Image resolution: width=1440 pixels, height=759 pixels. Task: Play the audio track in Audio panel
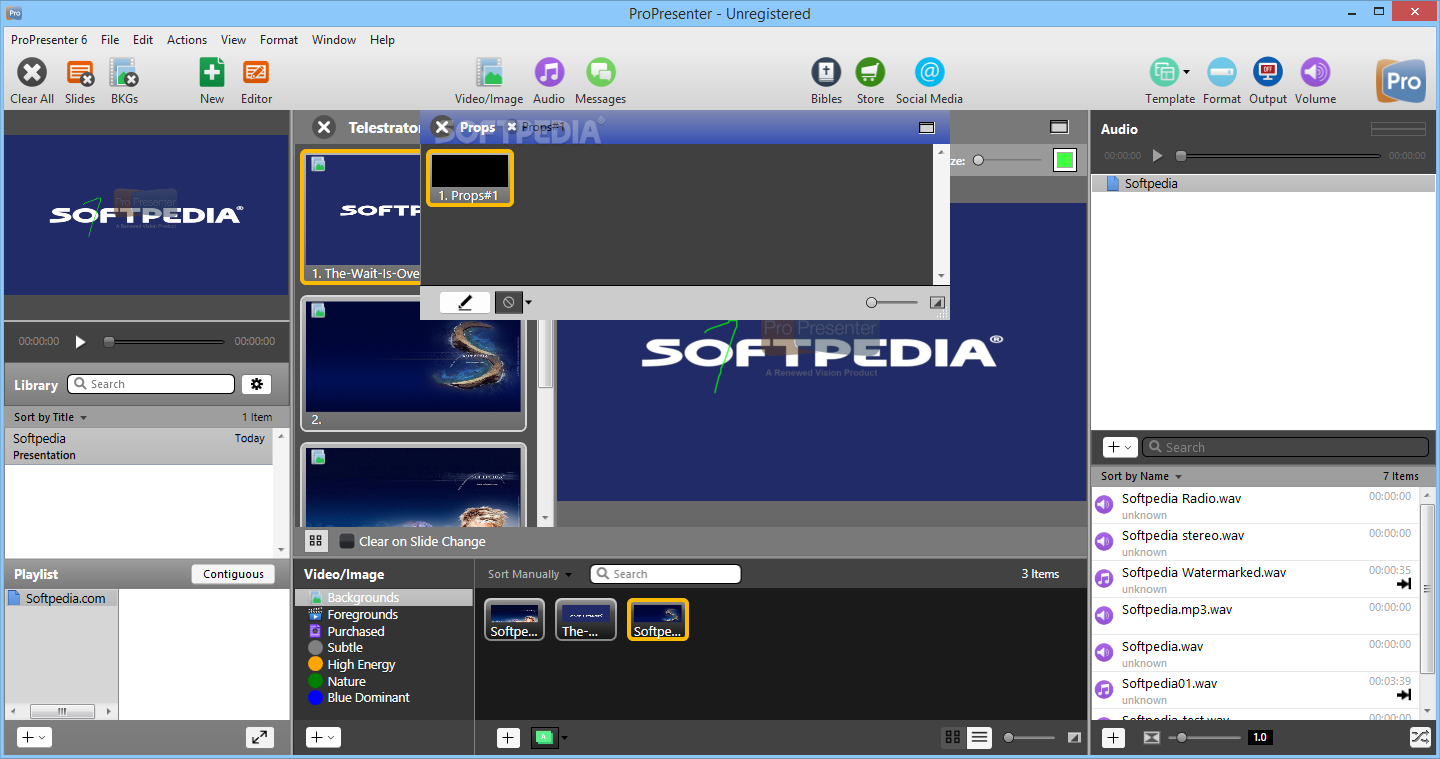pos(1158,156)
